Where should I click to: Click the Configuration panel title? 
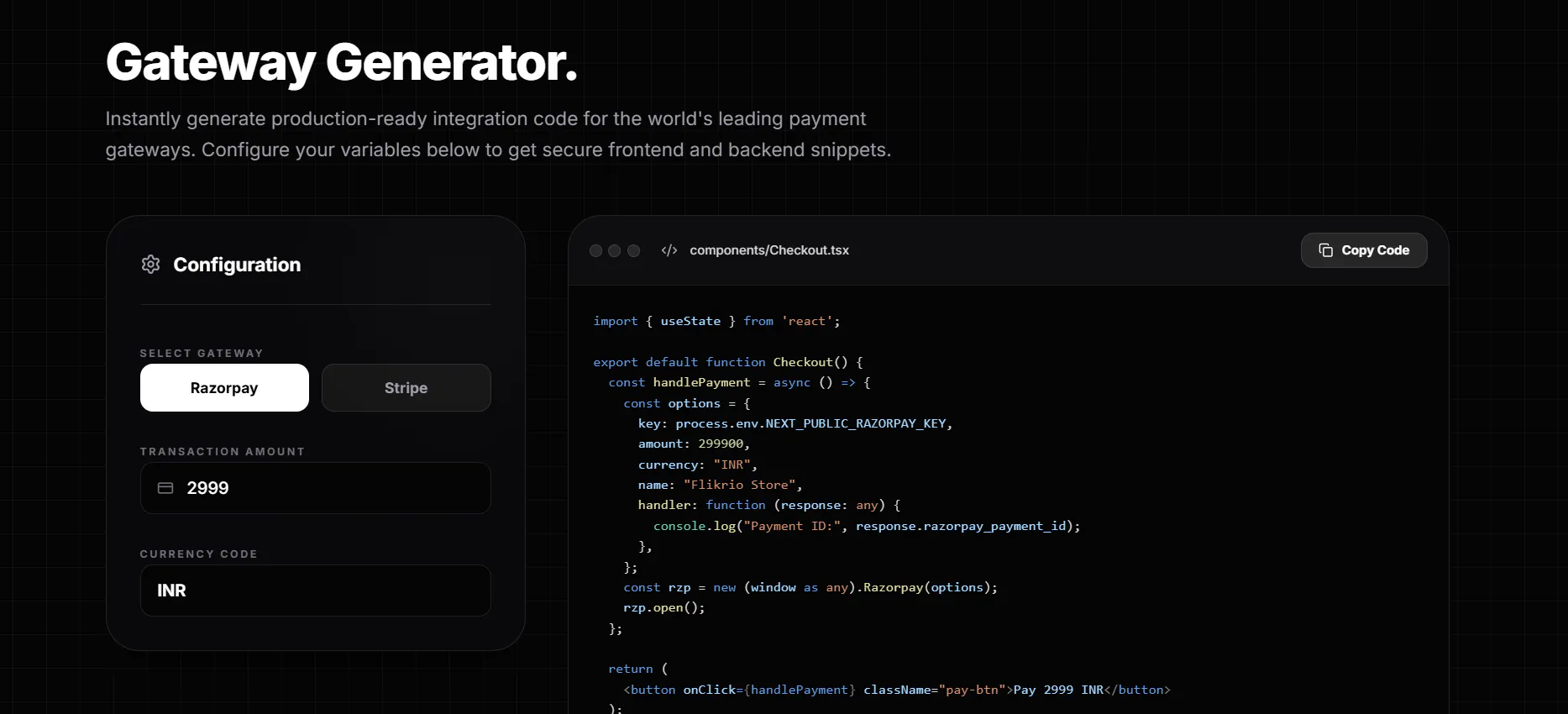point(237,265)
